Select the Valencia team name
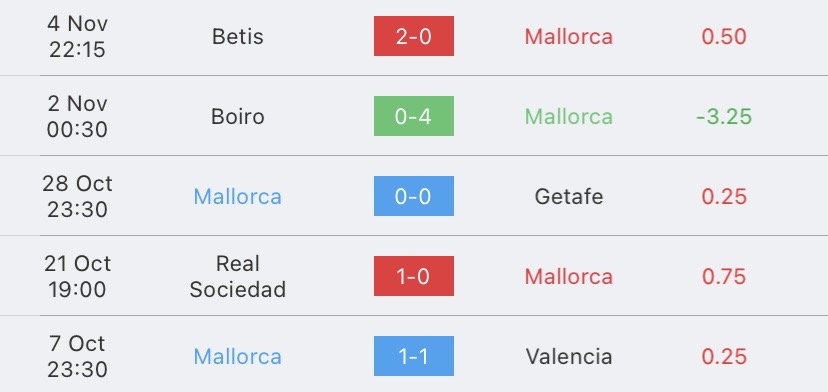This screenshot has height=392, width=828. 569,357
